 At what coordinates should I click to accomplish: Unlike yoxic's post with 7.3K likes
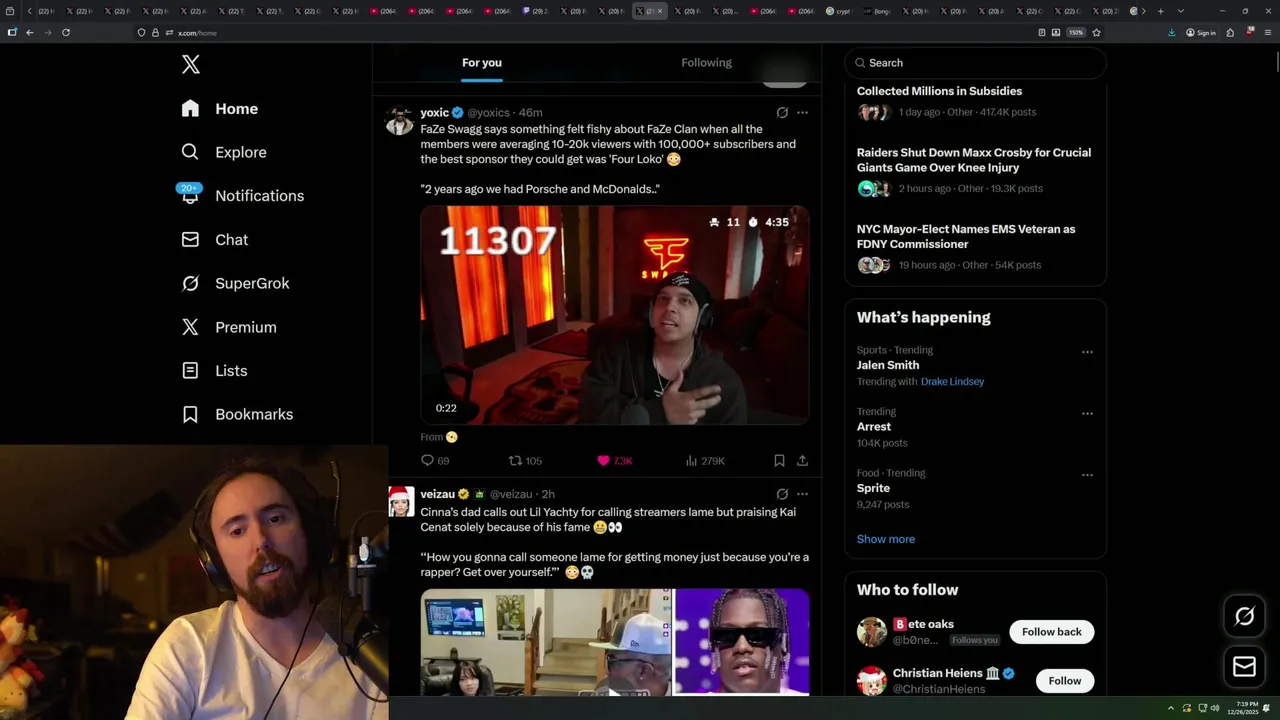tap(614, 461)
